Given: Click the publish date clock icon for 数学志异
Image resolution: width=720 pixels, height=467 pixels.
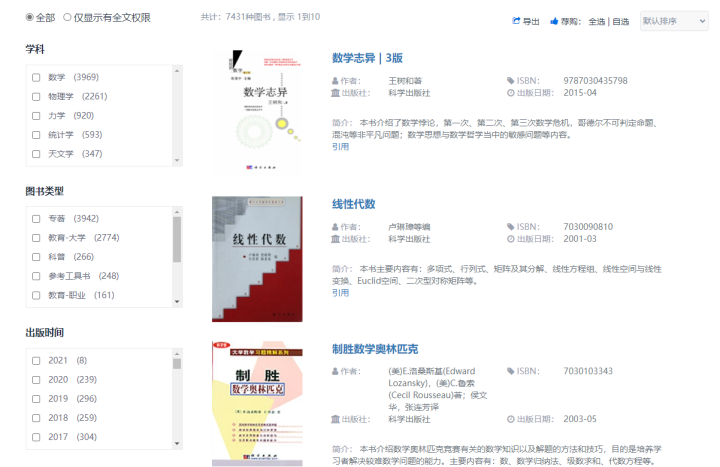Looking at the screenshot, I should point(510,93).
